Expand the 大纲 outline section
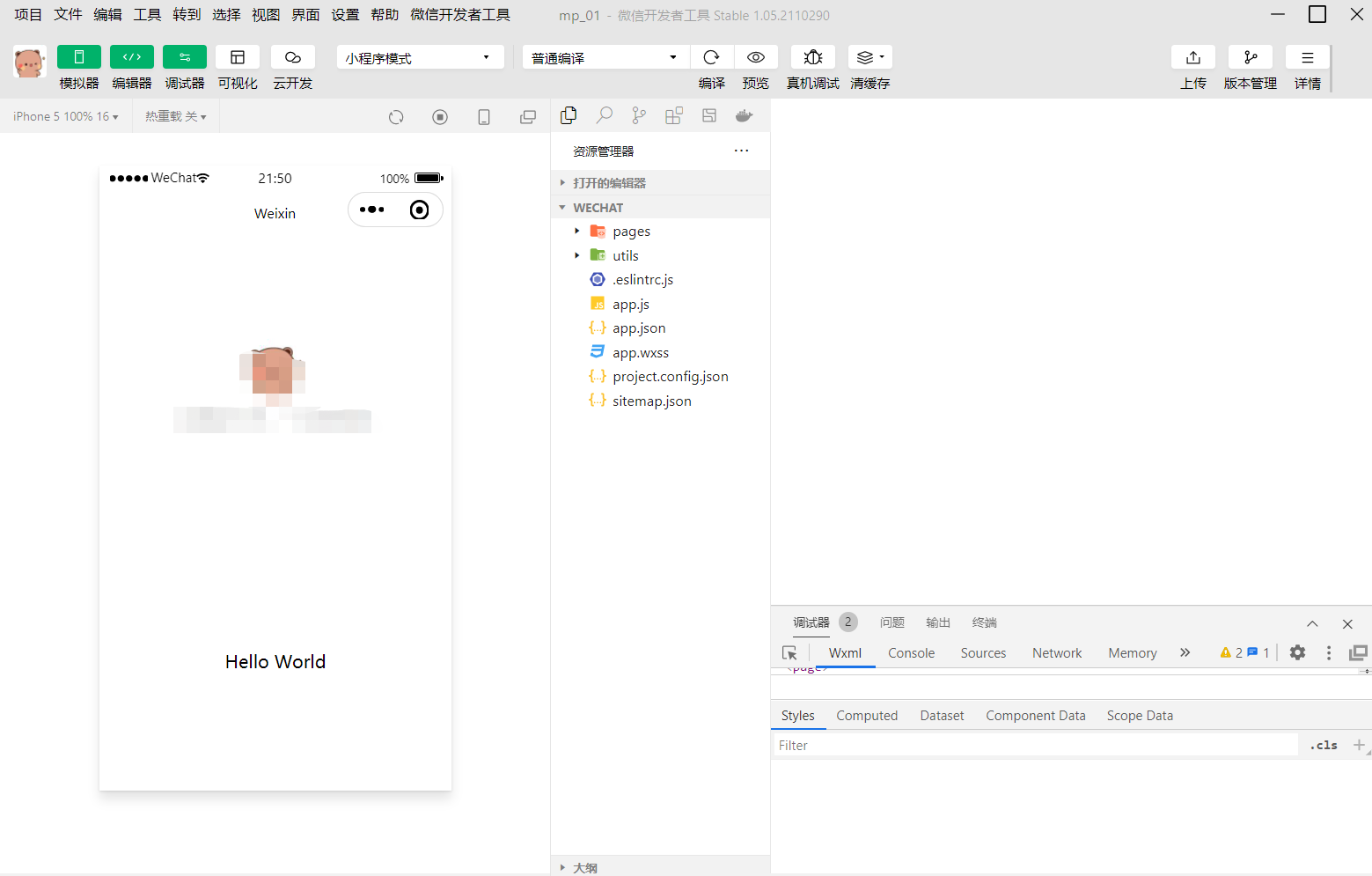This screenshot has height=876, width=1372. (660, 867)
